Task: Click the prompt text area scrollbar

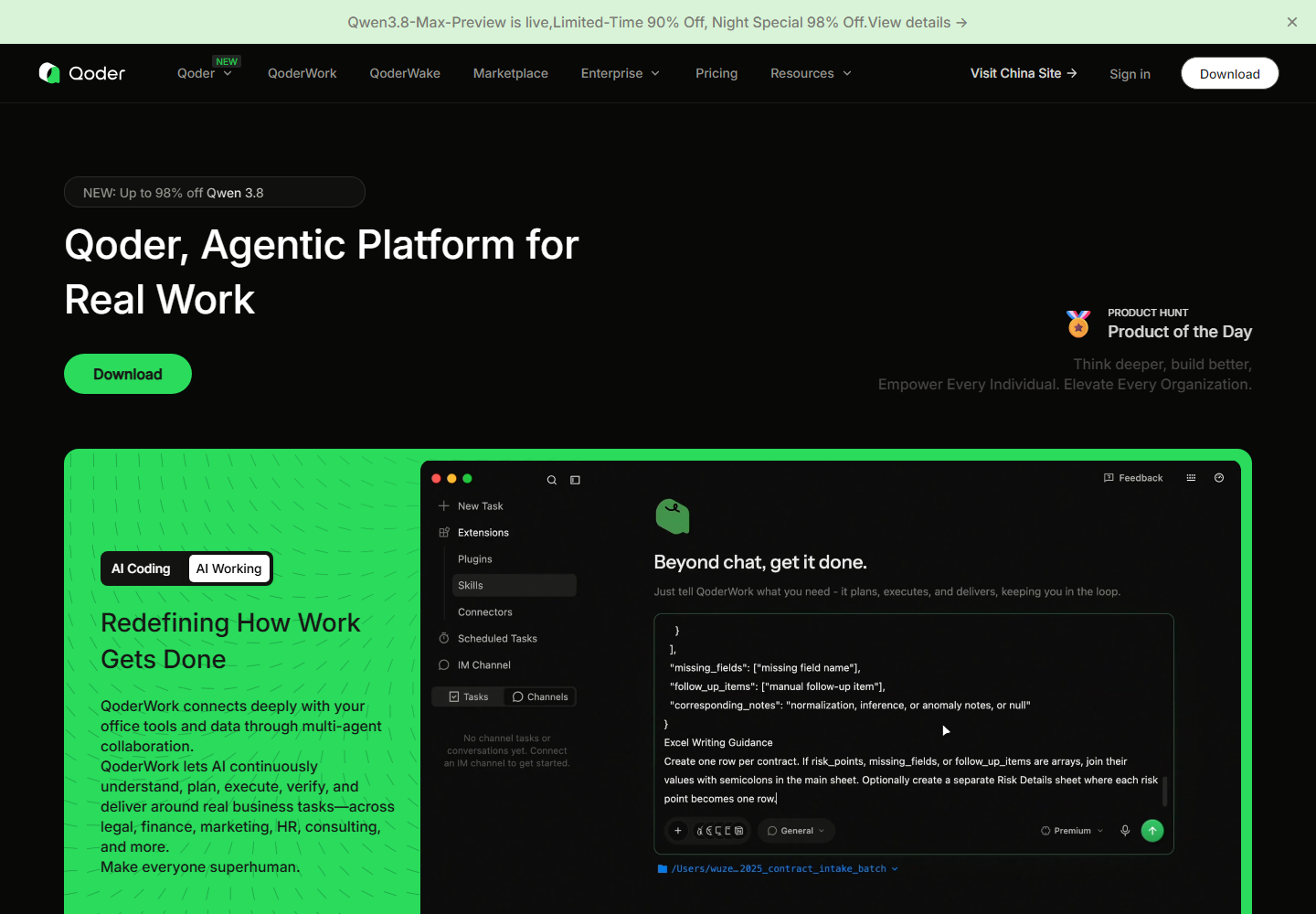Action: point(1164,791)
